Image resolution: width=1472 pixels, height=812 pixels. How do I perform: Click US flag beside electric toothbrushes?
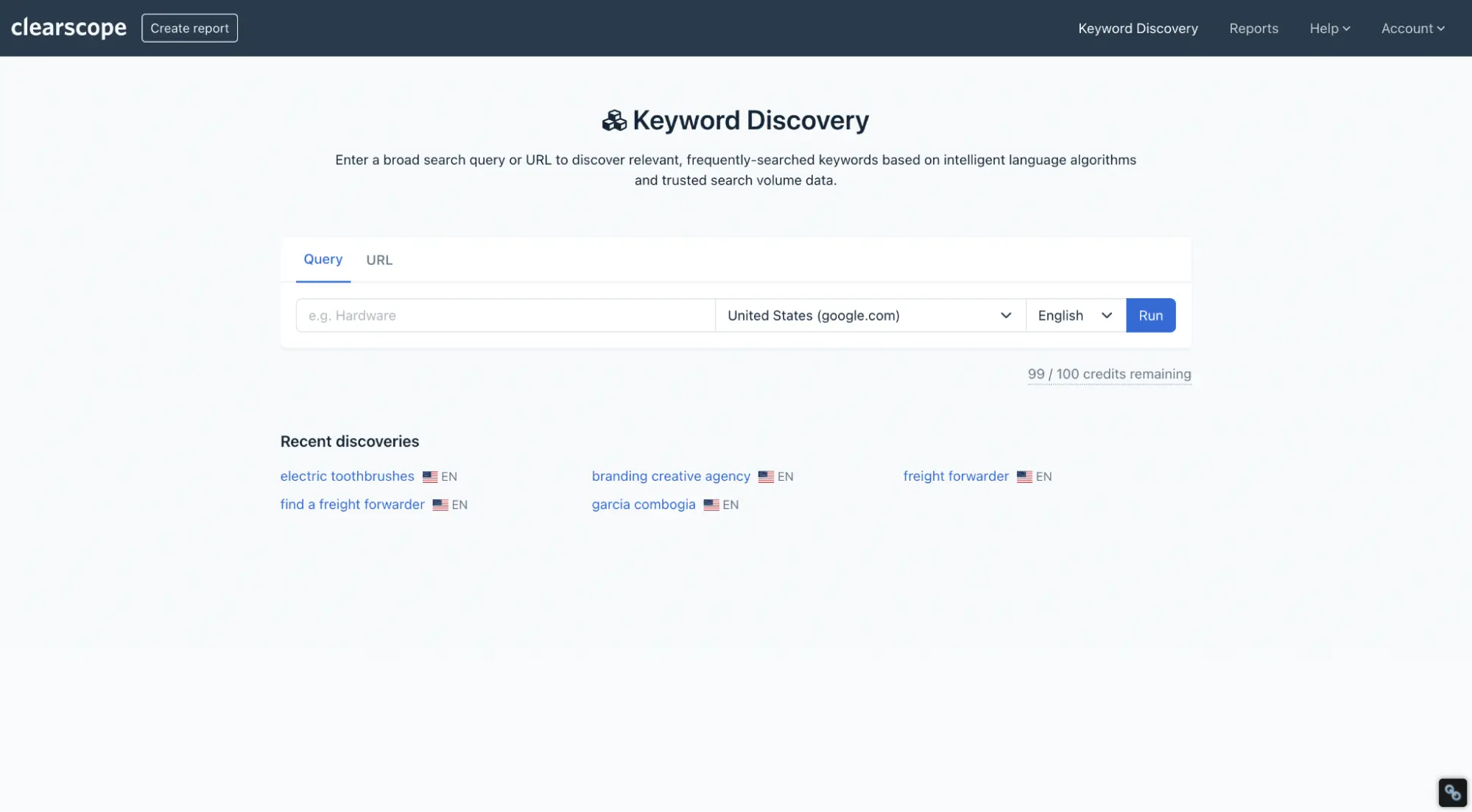pos(430,477)
